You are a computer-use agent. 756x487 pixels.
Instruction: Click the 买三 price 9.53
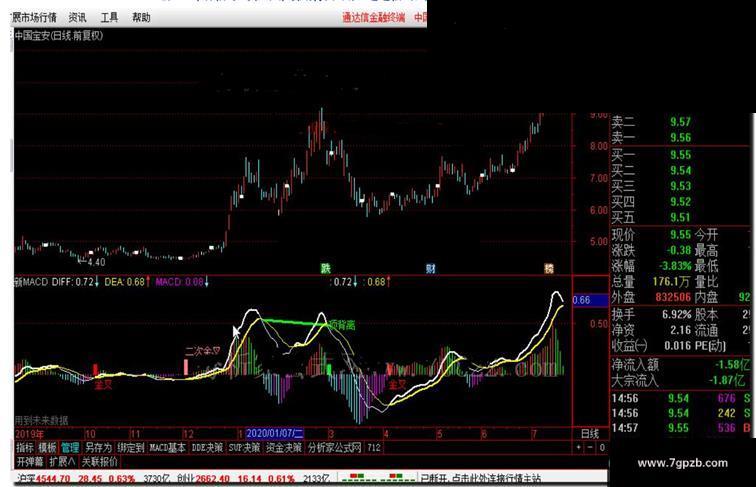click(680, 186)
